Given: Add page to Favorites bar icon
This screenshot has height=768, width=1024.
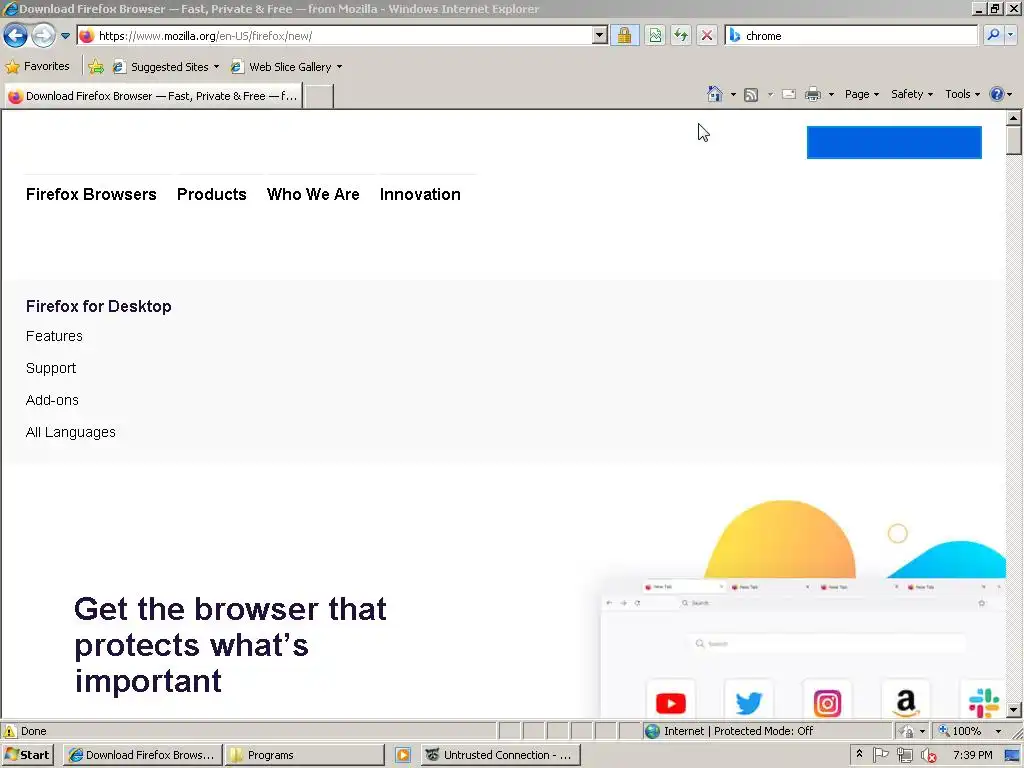Looking at the screenshot, I should 96,67.
